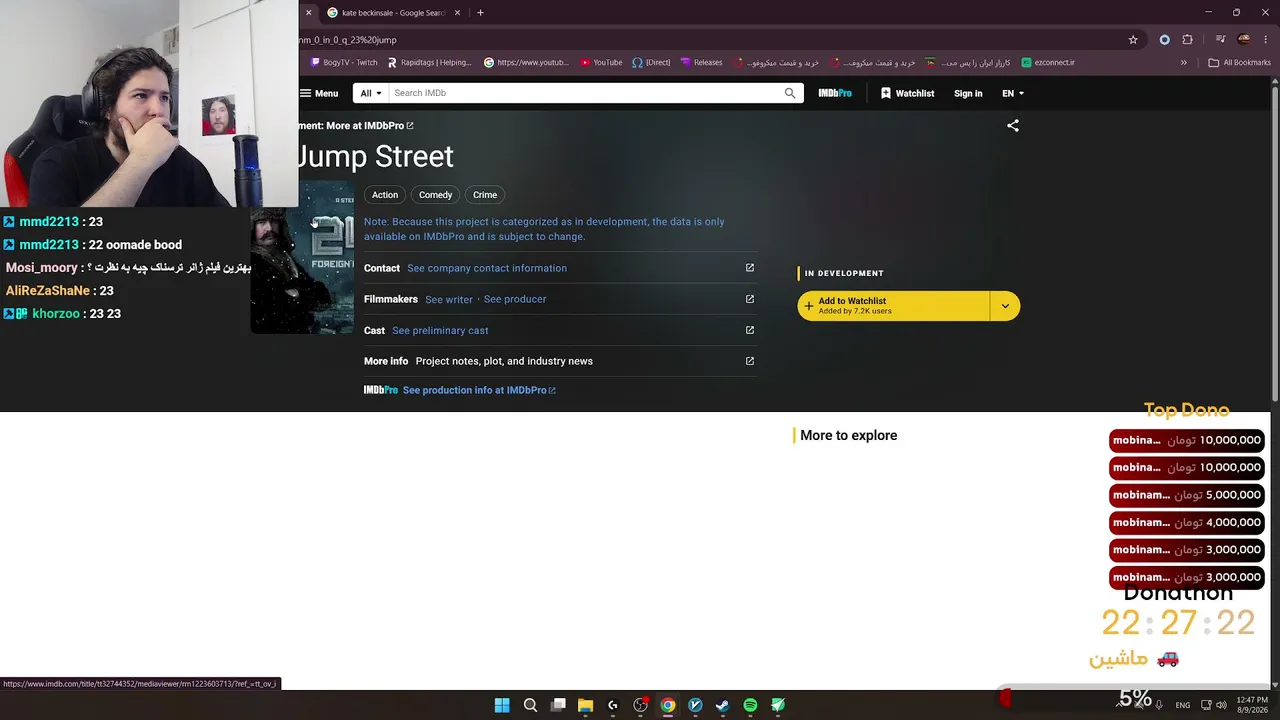Select the Crime genre chip
The height and width of the screenshot is (720, 1280).
point(485,195)
